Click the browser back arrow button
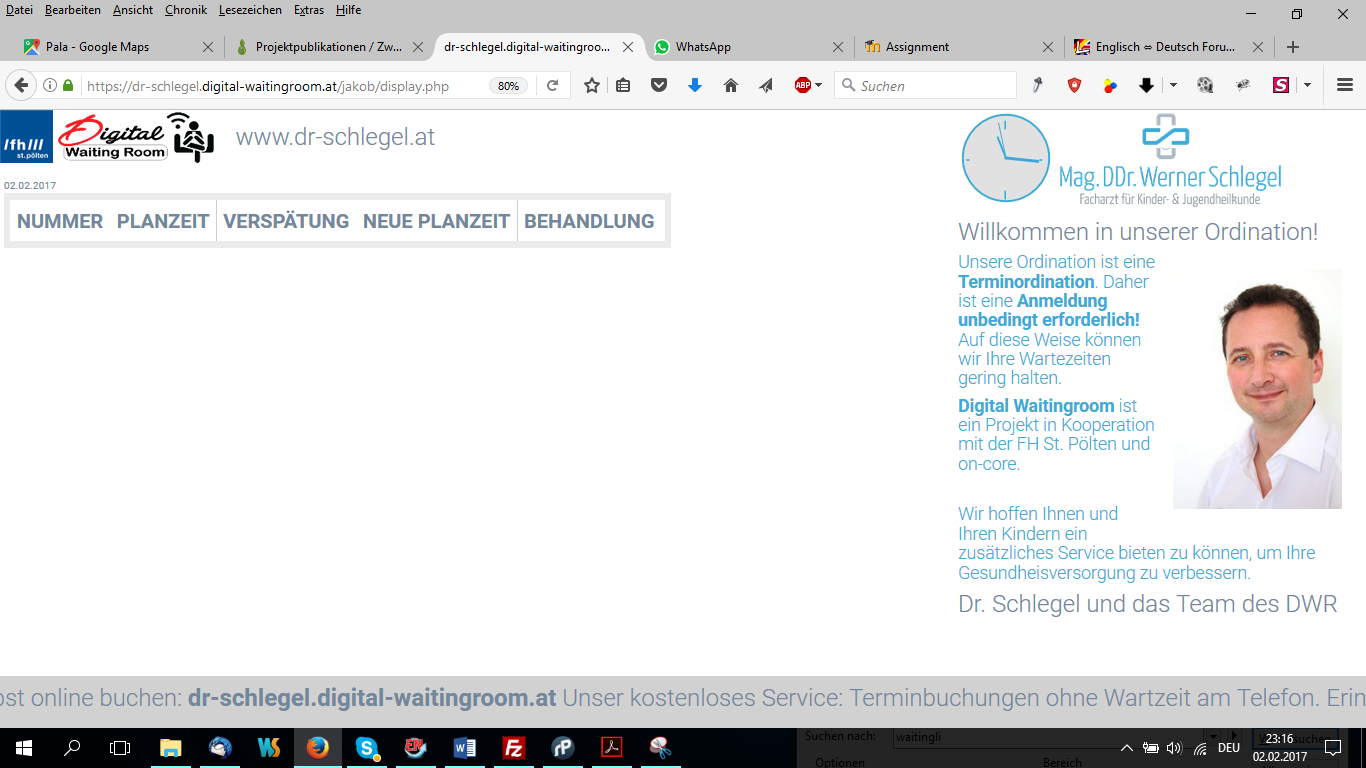The height and width of the screenshot is (768, 1366). point(20,86)
